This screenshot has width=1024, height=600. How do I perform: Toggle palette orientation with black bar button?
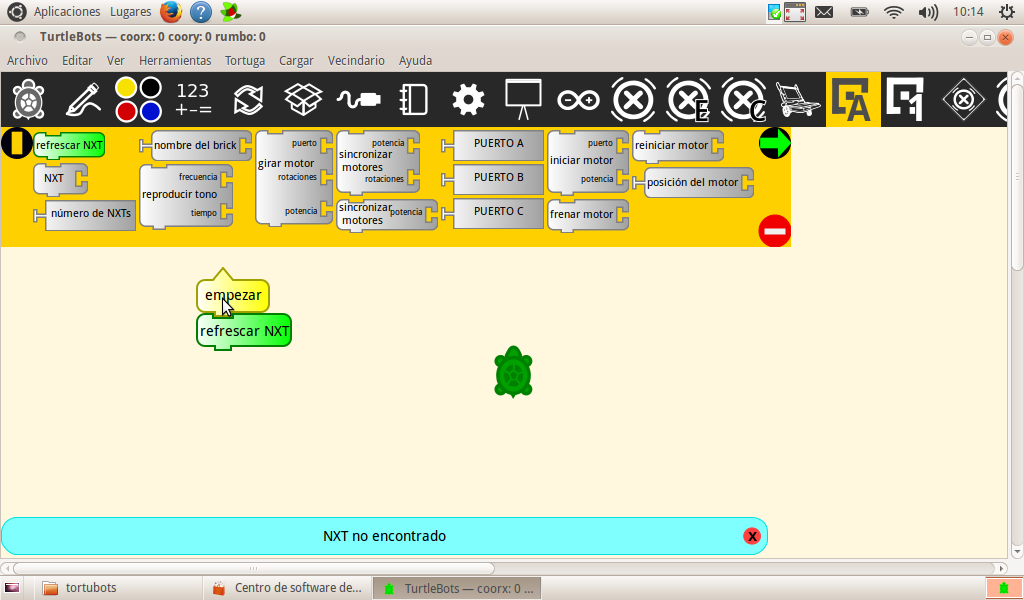[17, 143]
